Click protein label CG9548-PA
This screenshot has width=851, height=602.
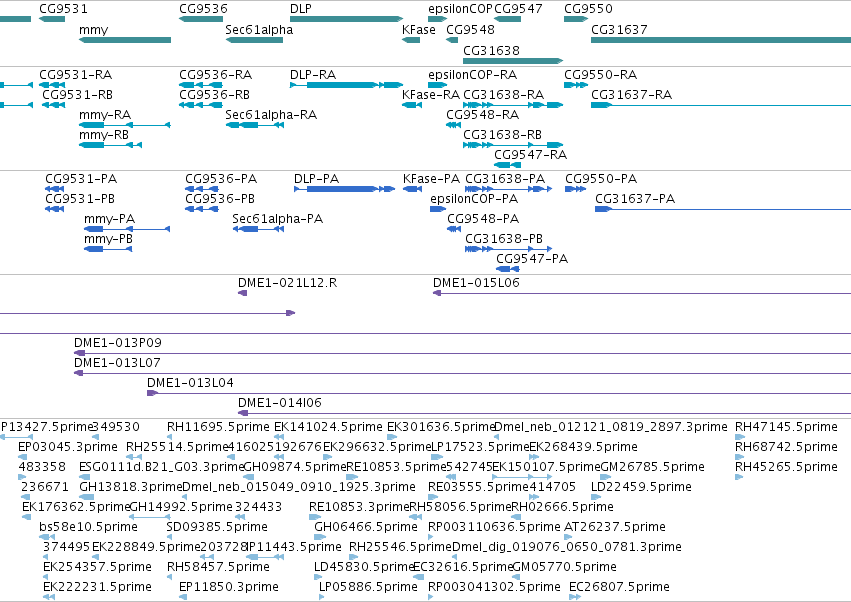pos(483,219)
